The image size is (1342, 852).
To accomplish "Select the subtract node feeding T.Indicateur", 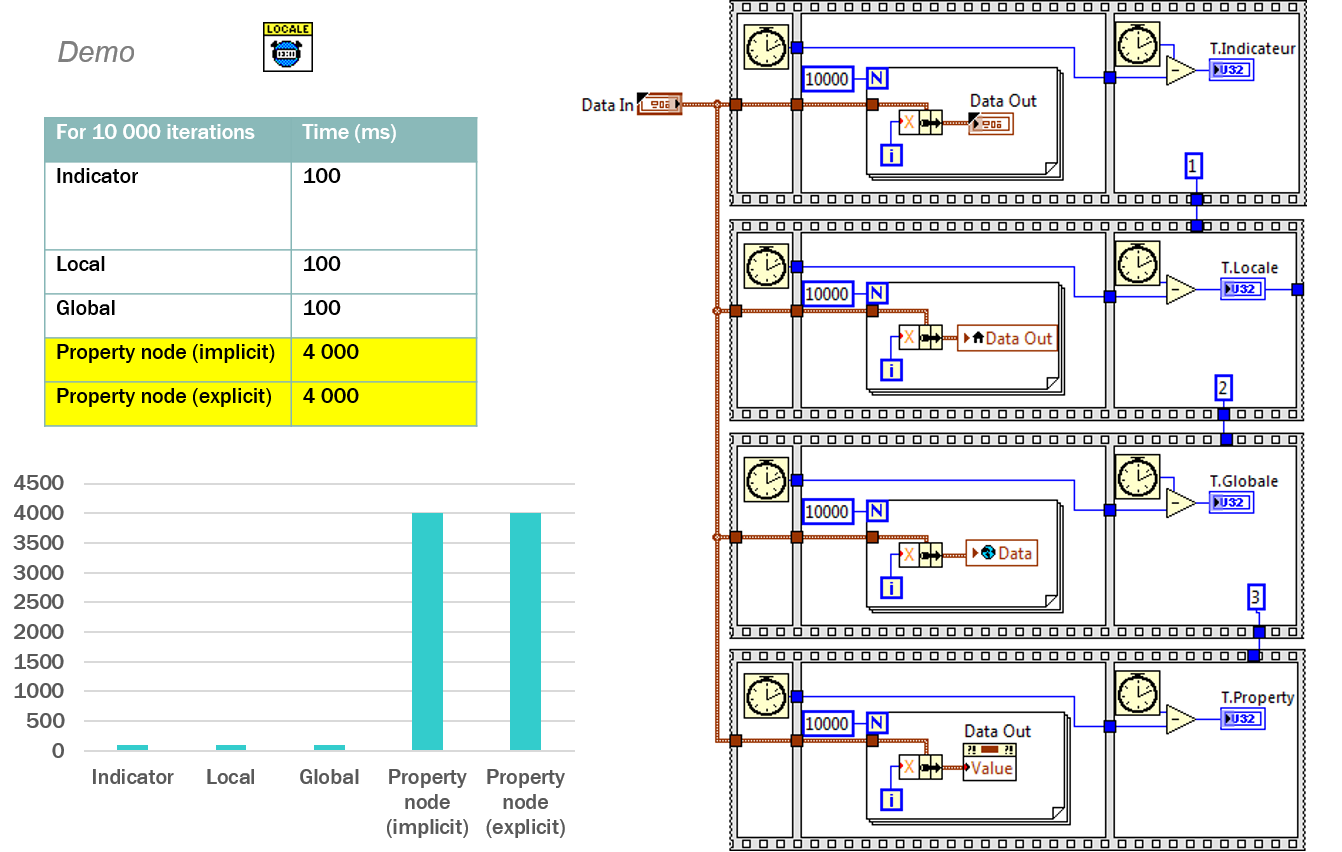I will 1181,71.
